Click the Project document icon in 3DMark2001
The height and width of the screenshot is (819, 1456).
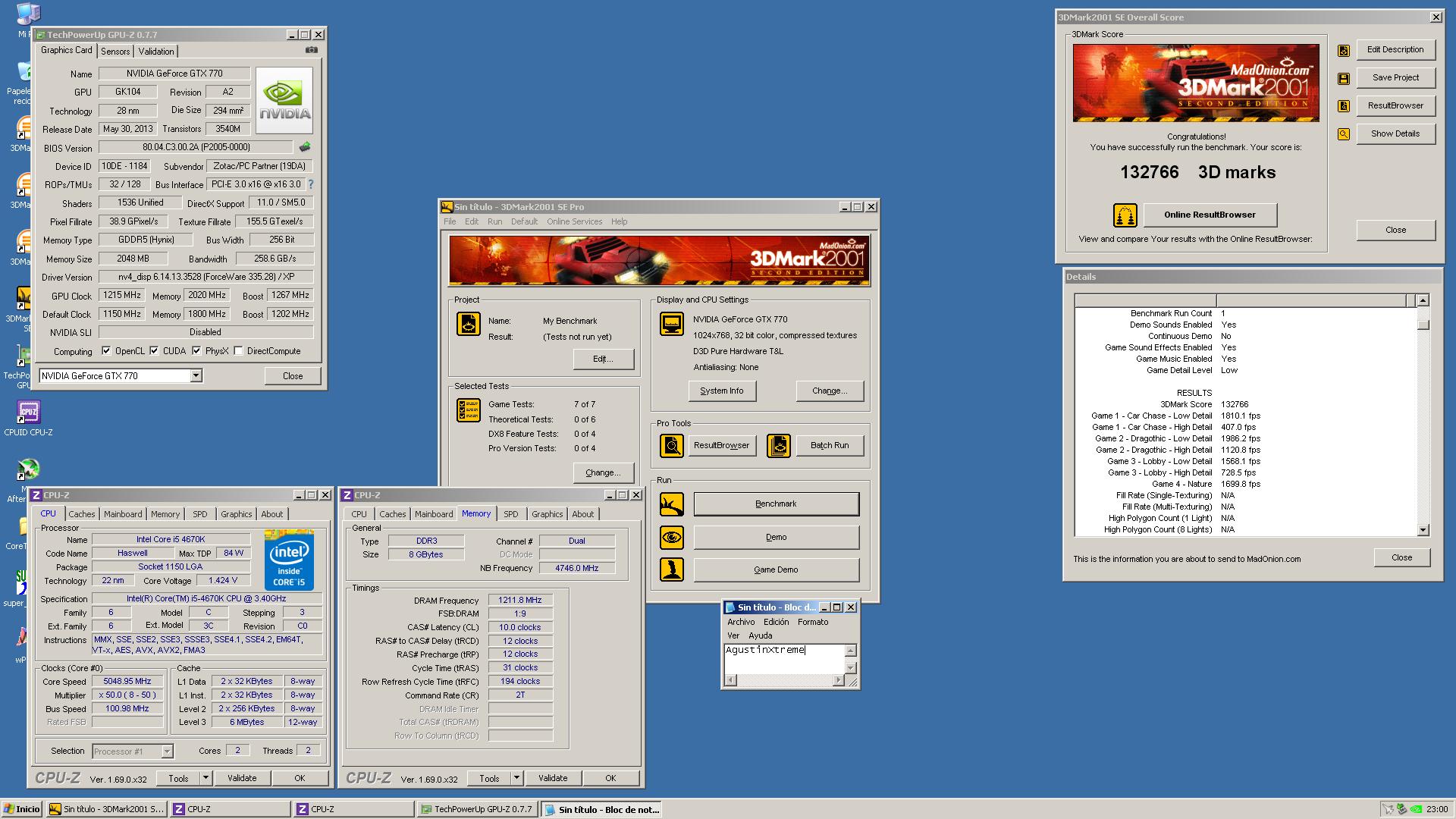click(x=469, y=325)
